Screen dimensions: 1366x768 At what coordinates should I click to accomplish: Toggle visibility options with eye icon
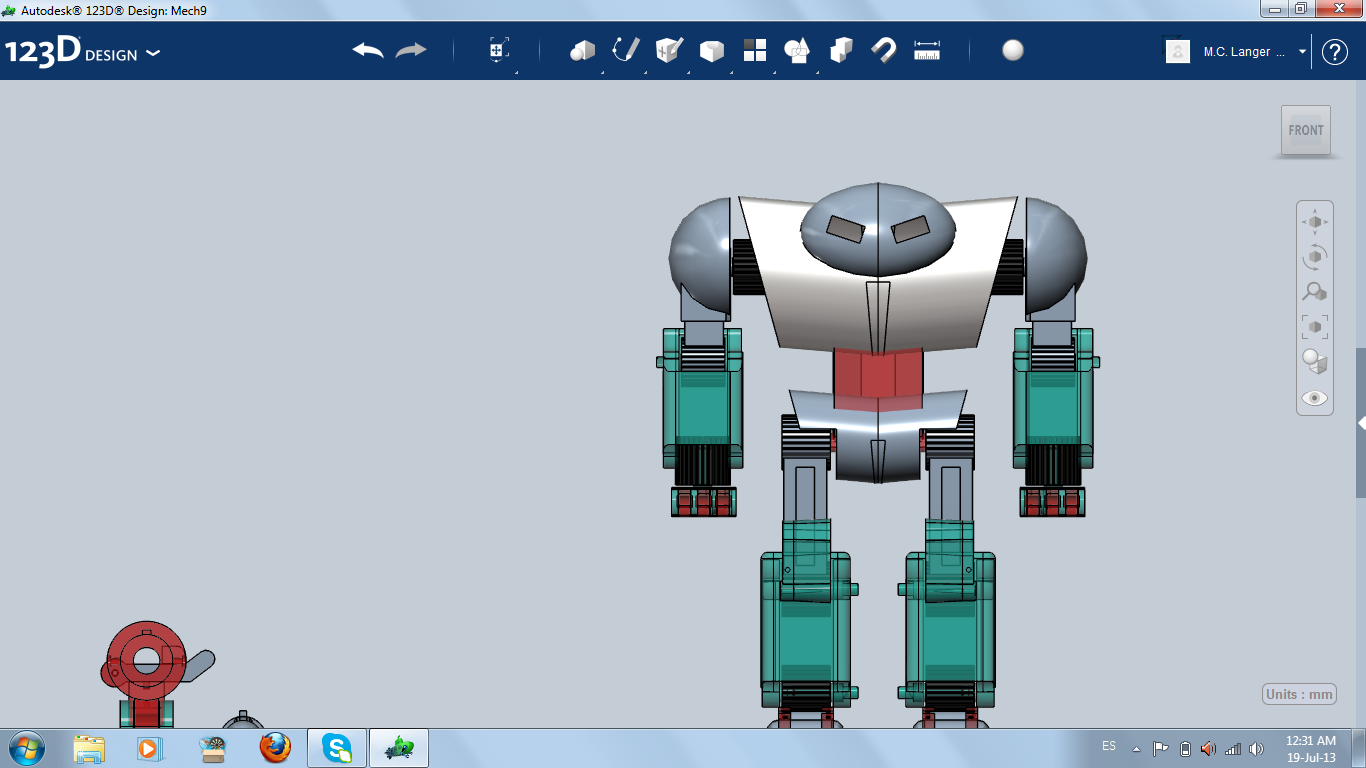(1315, 398)
